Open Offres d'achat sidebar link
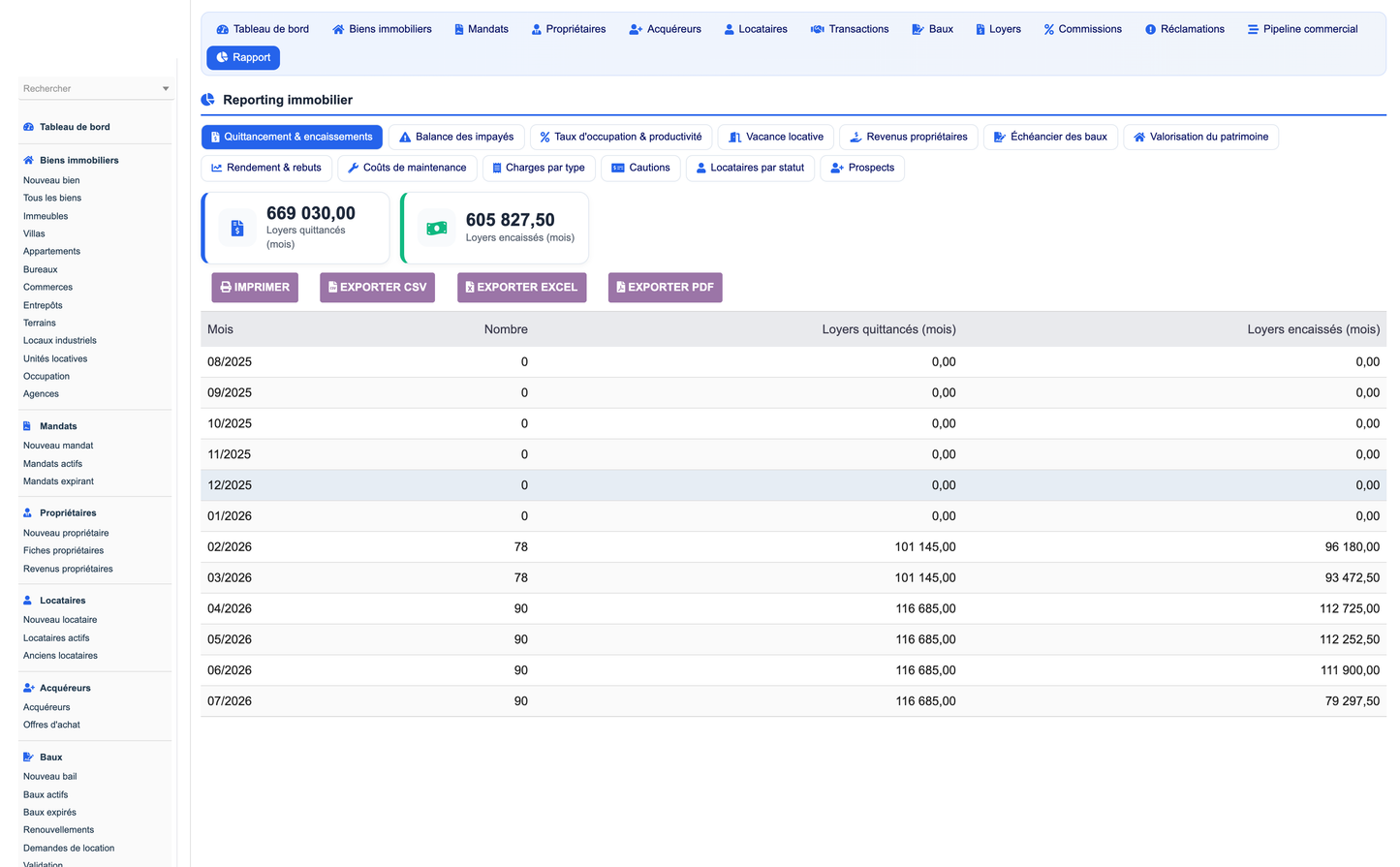Viewport: 1400px width, 867px height. 51,726
